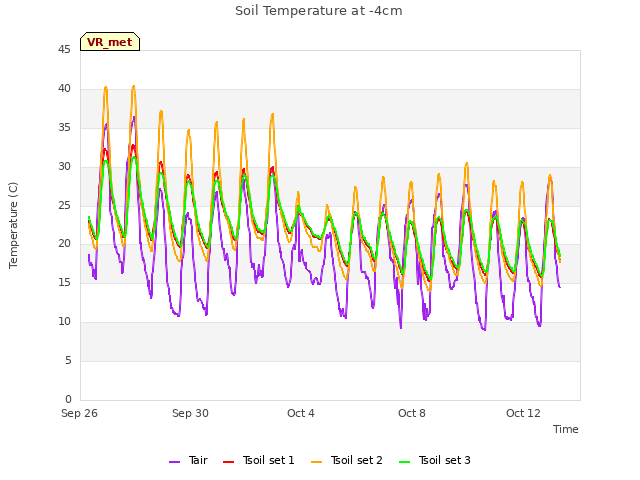Click the Oct 8 x-axis tick label
The image size is (640, 480).
(x=412, y=413)
